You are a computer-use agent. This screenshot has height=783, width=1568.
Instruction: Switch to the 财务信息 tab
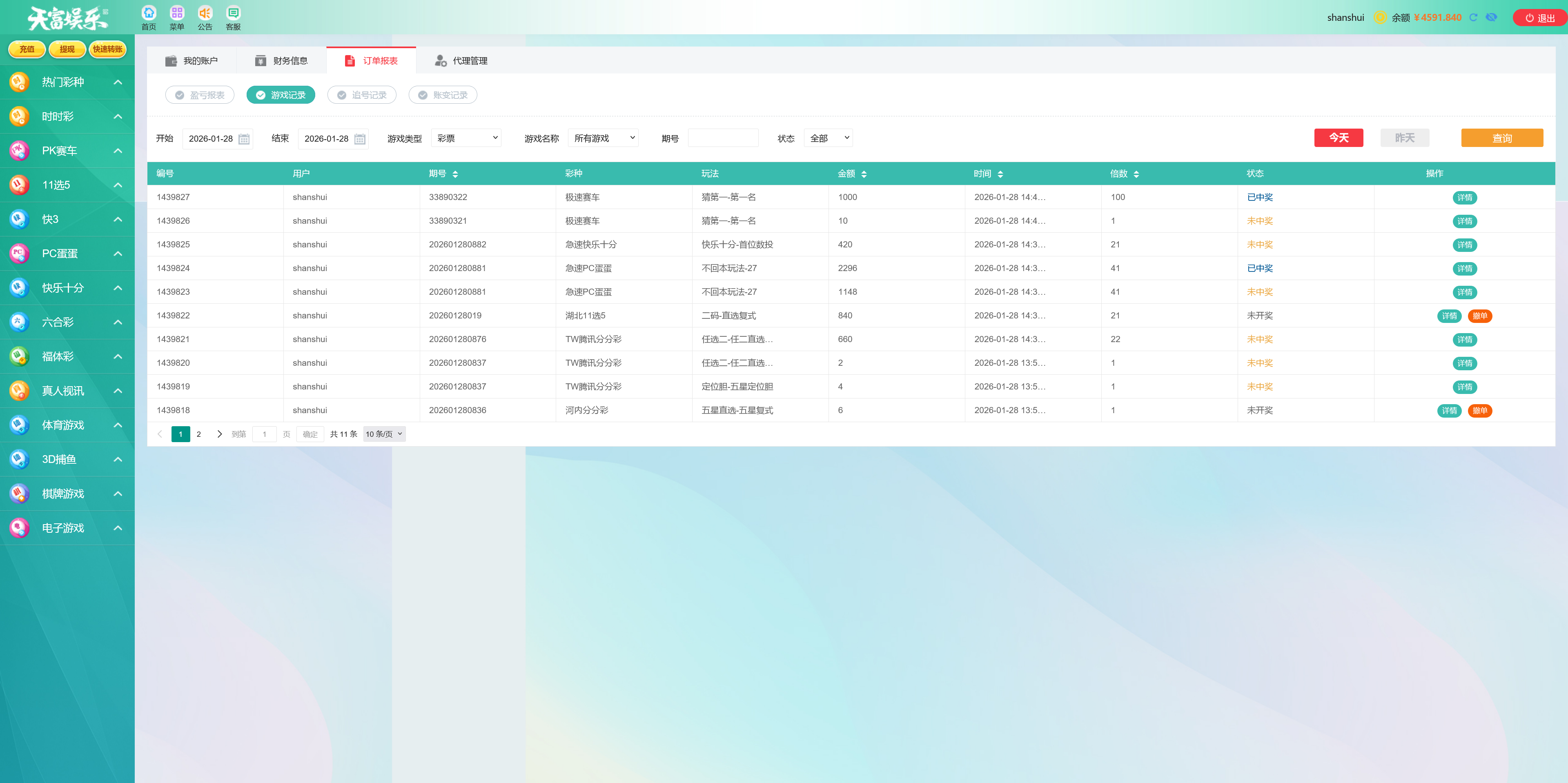[281, 61]
